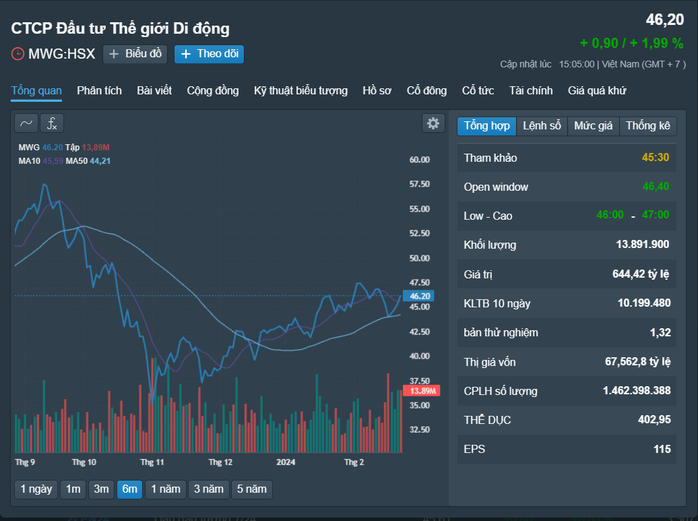Click Thị giá vốn value 67,562,8
Image resolution: width=698 pixels, height=521 pixels.
(x=637, y=362)
